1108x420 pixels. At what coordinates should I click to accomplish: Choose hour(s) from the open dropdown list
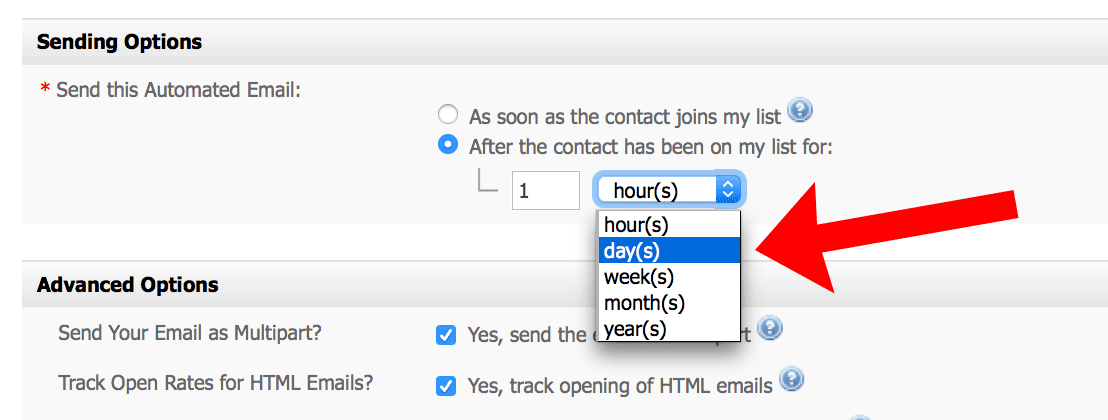point(669,225)
